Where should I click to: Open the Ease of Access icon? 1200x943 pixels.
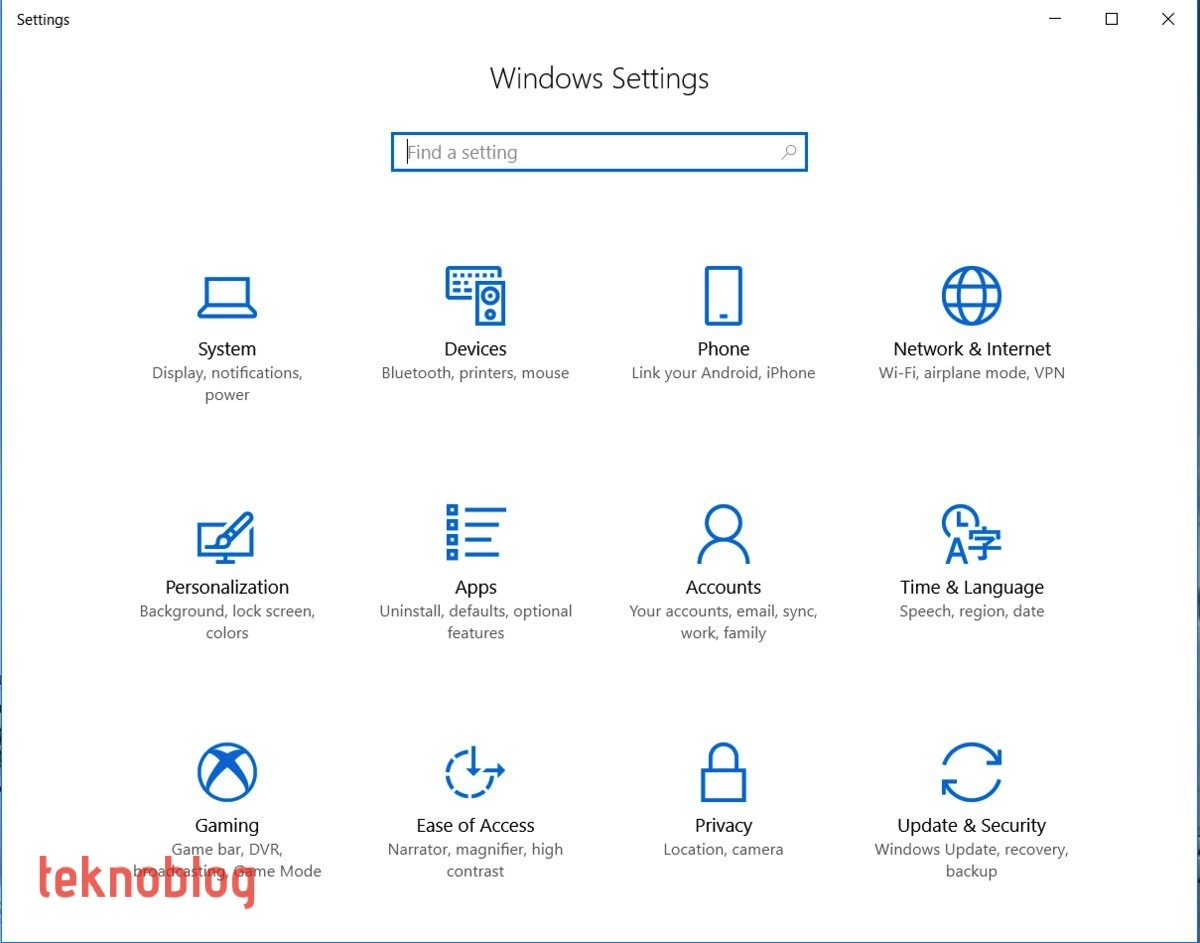475,772
